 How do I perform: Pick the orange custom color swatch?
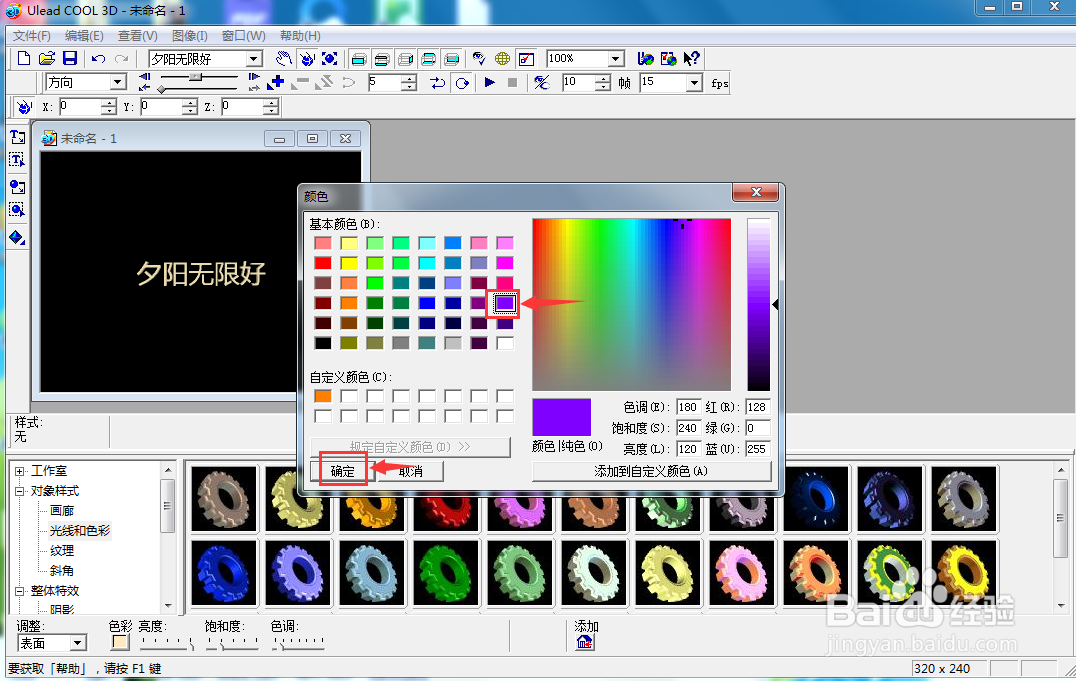point(323,396)
